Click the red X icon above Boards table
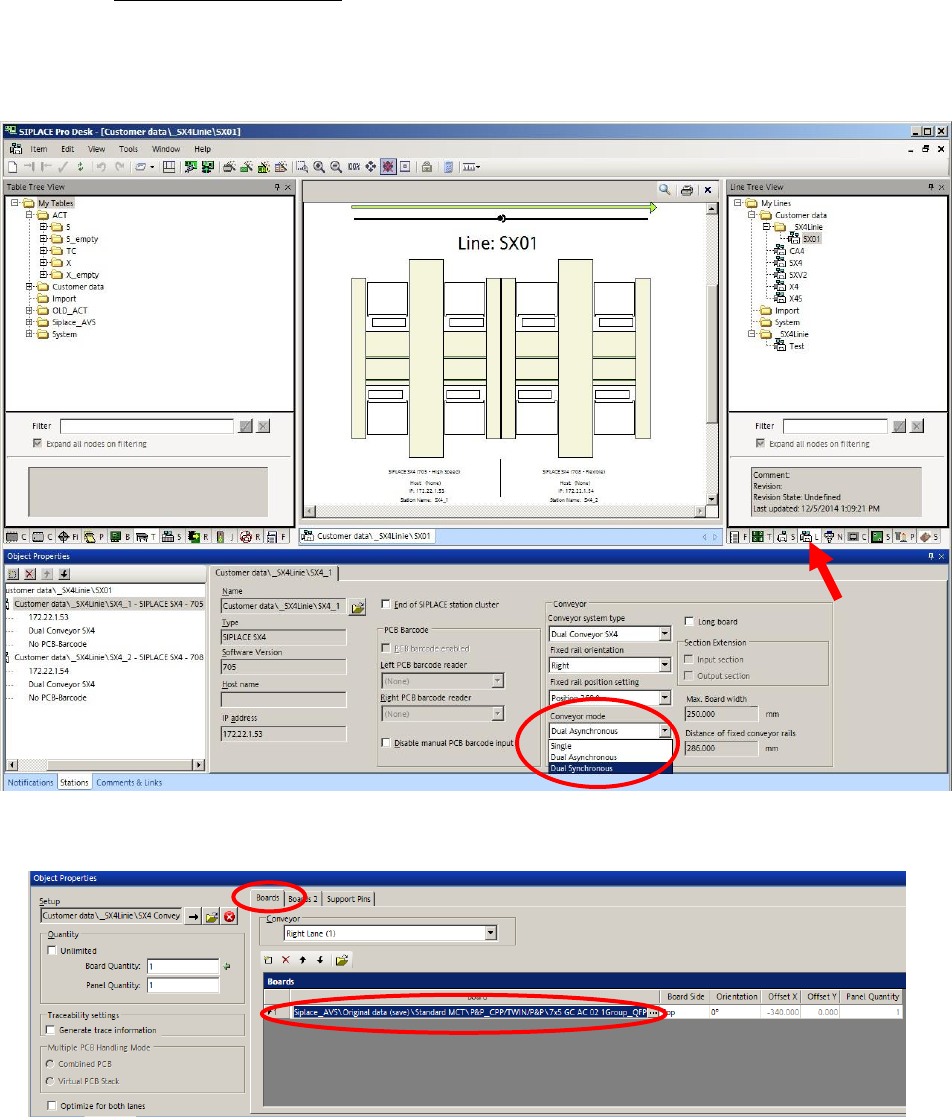The height and width of the screenshot is (1117, 952). [286, 960]
